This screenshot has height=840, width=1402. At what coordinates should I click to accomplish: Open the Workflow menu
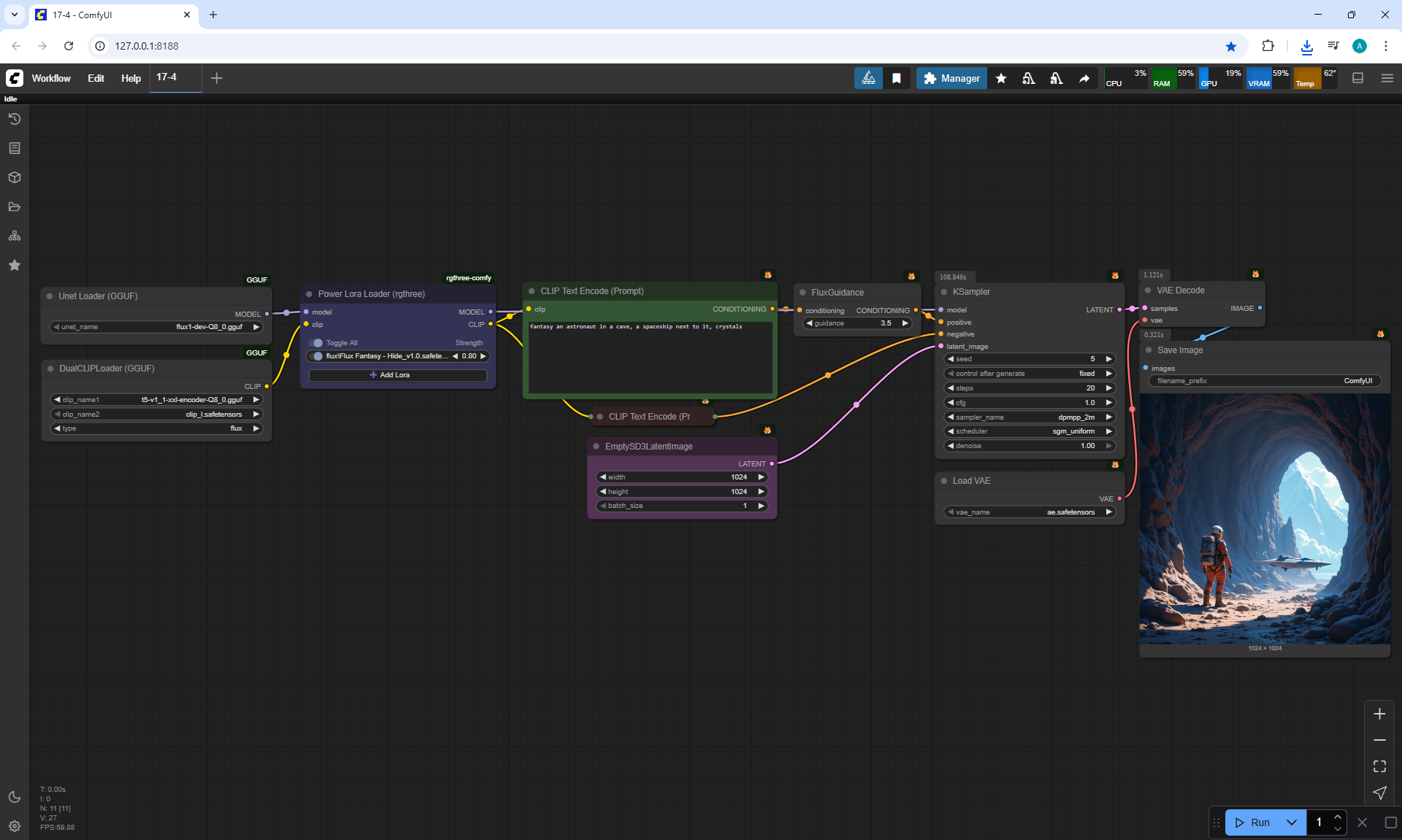pos(51,78)
